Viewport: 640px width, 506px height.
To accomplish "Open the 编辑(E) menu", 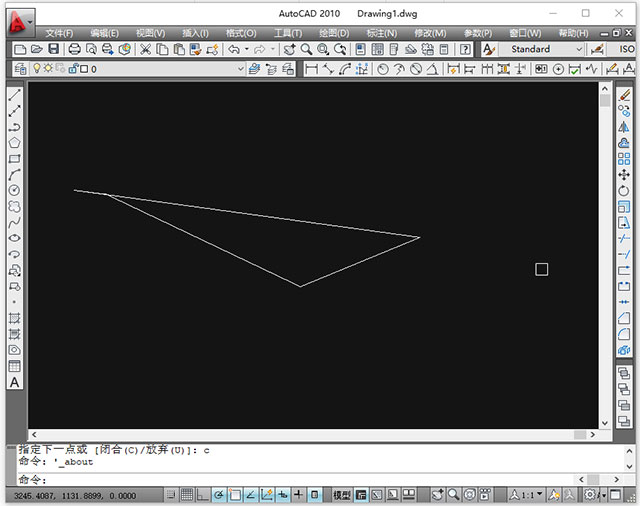I will point(104,33).
